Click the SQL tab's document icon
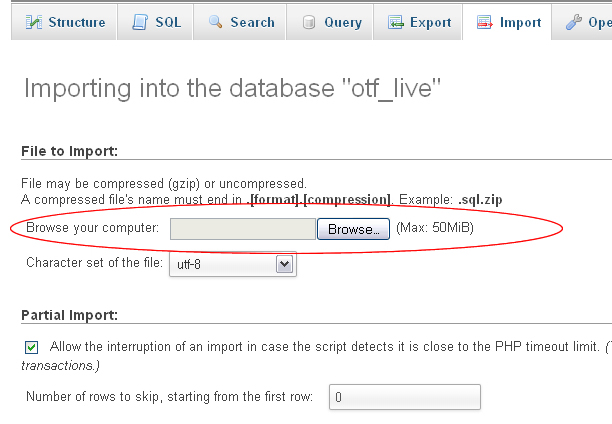 140,22
